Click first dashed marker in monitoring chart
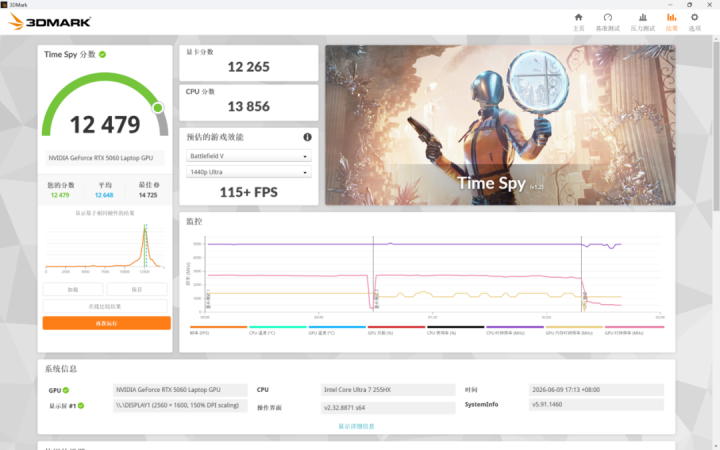720x450 pixels. tap(373, 274)
